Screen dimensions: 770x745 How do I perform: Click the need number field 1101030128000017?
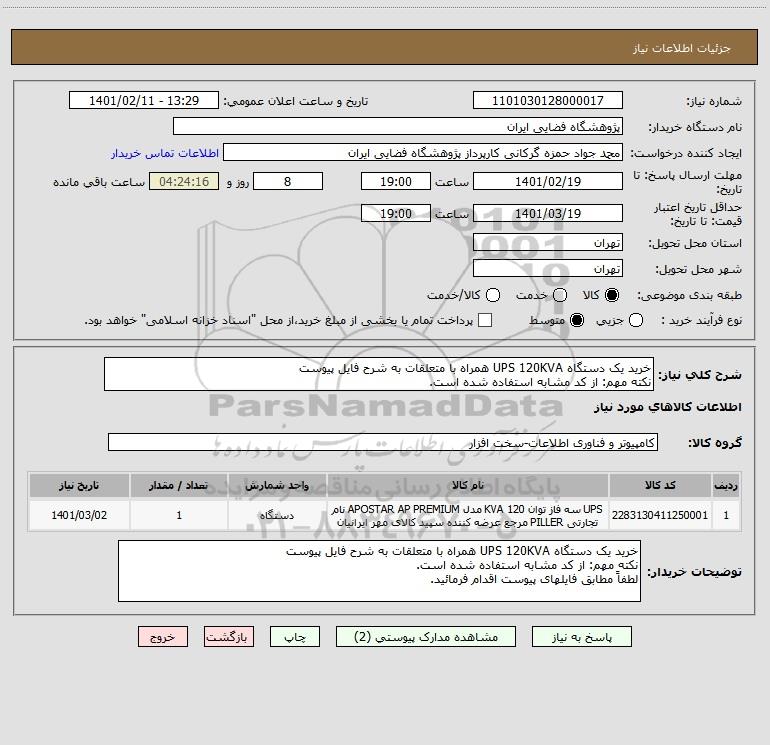click(x=548, y=101)
